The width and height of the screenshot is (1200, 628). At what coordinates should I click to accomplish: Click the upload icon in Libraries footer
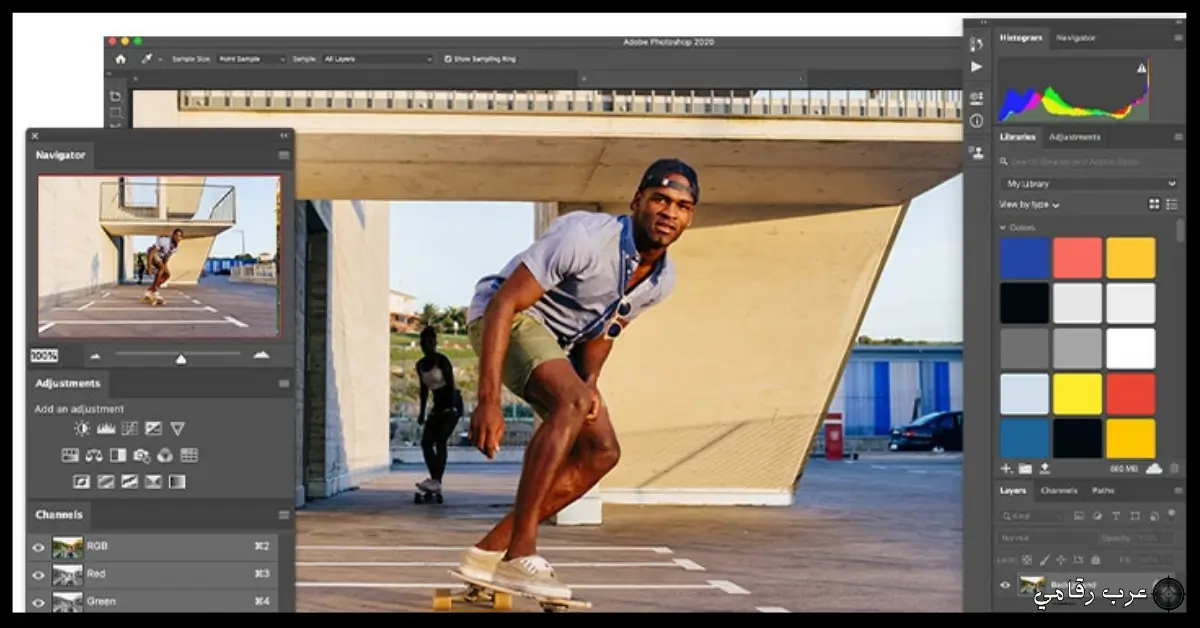pos(1045,468)
